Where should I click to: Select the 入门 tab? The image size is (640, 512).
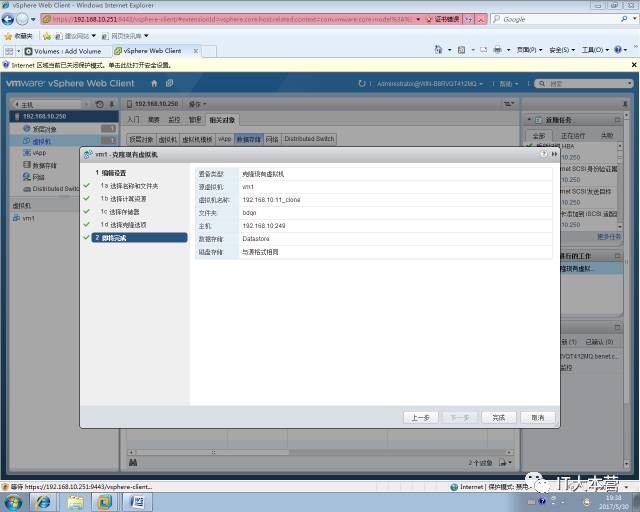tap(133, 120)
